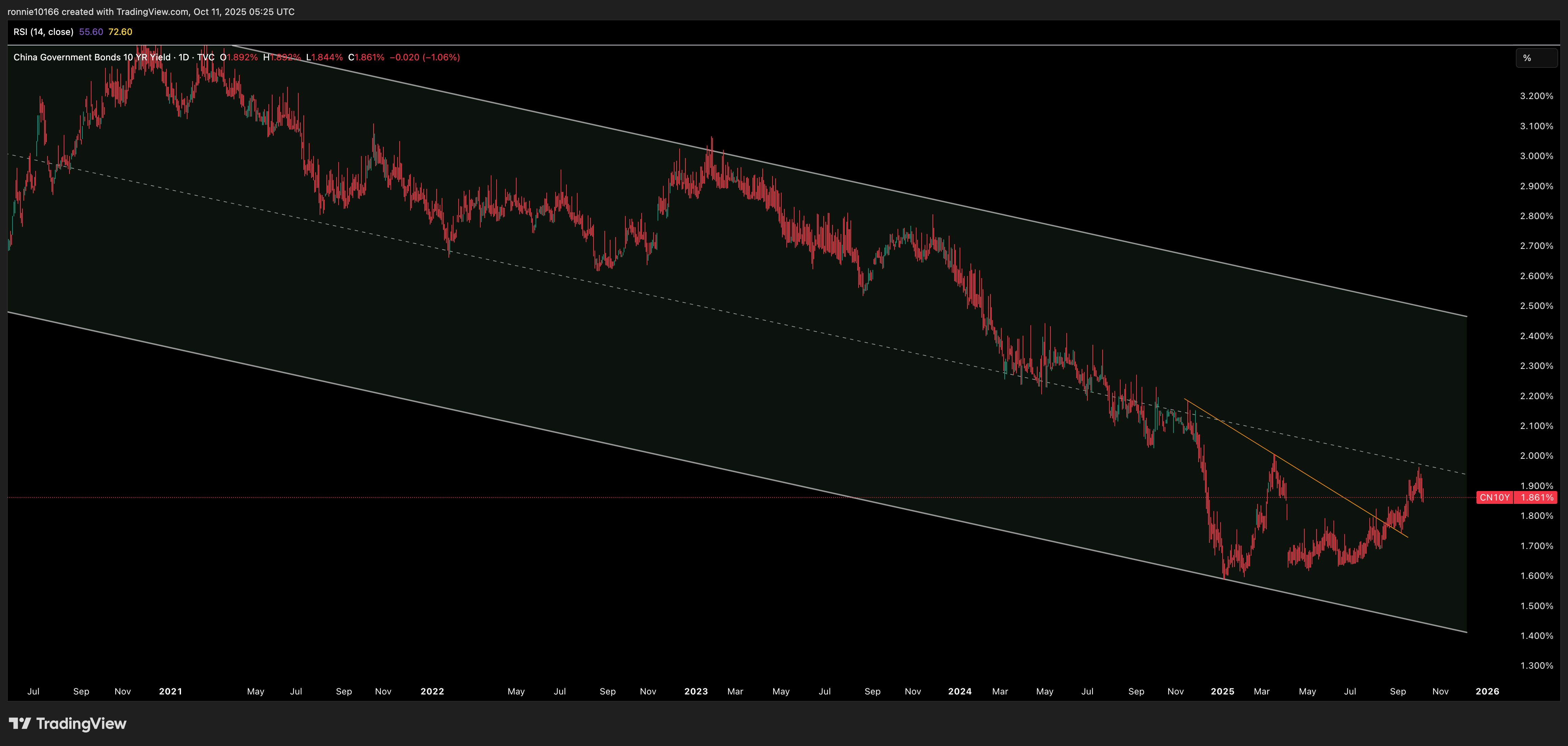This screenshot has height=746, width=1568.
Task: Click the TVC exchange label in legend
Action: click(206, 57)
